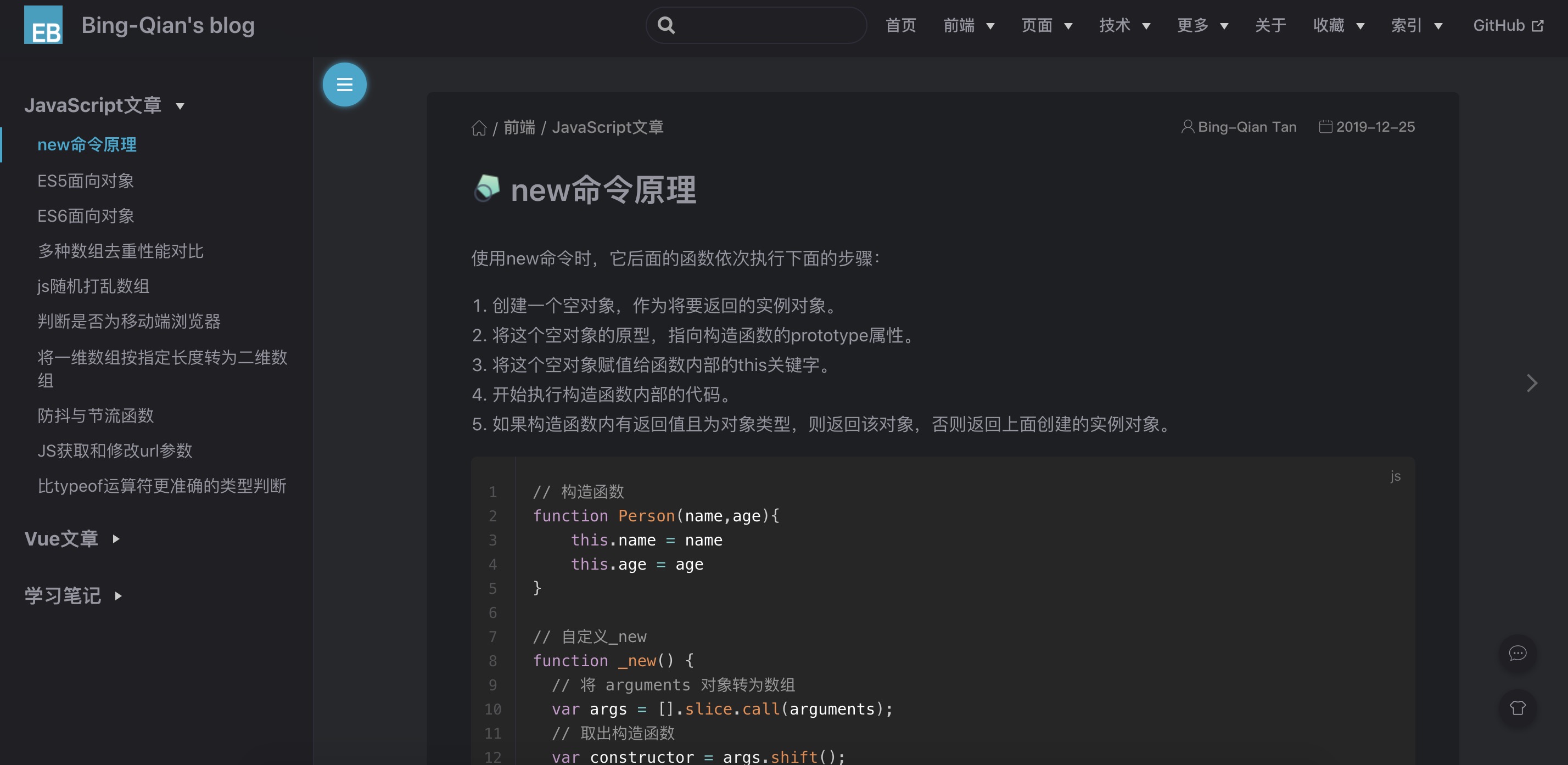Expand the 学习笔记 sidebar group
1568x765 pixels.
click(74, 595)
